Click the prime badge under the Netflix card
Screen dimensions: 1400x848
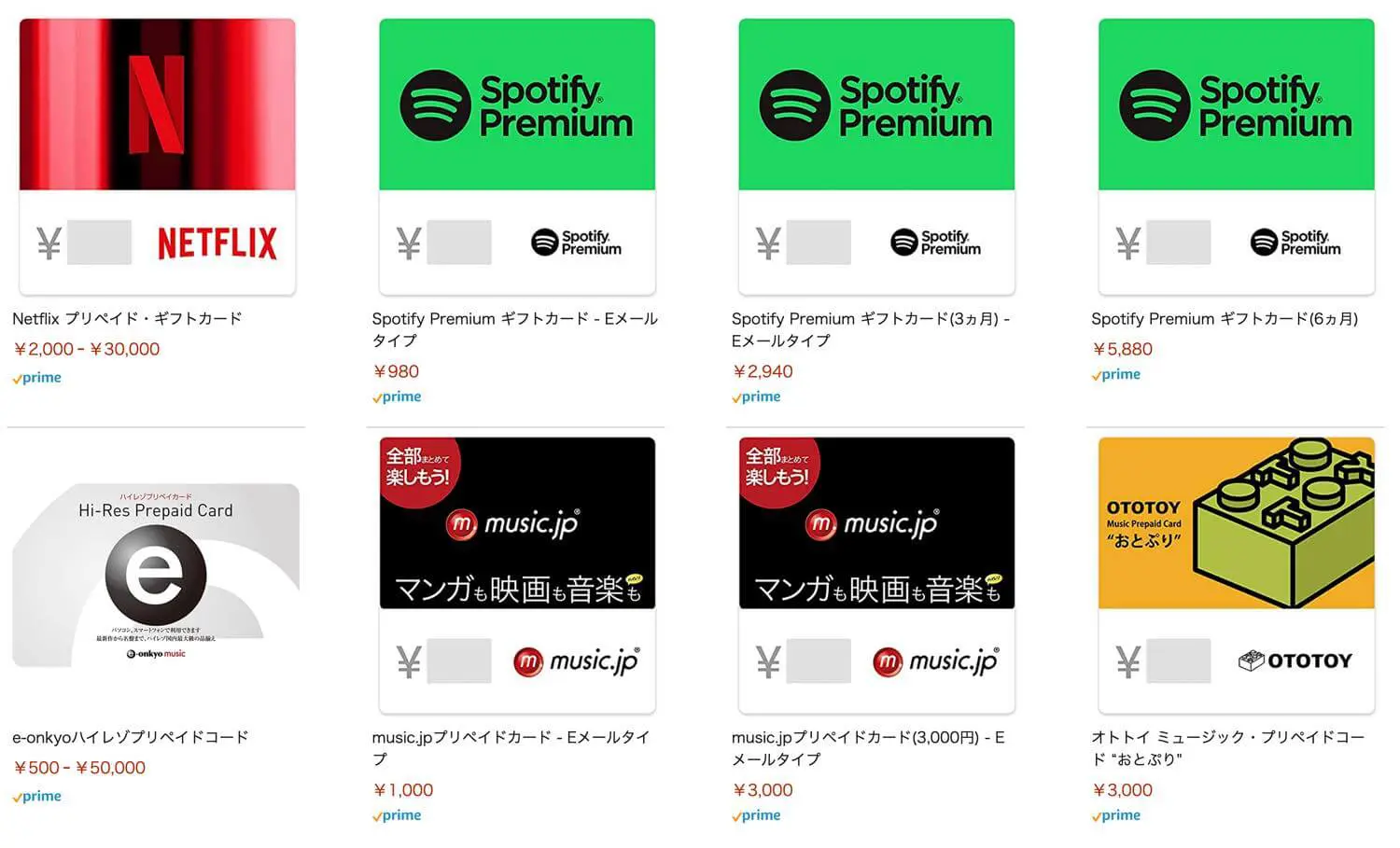tap(36, 377)
